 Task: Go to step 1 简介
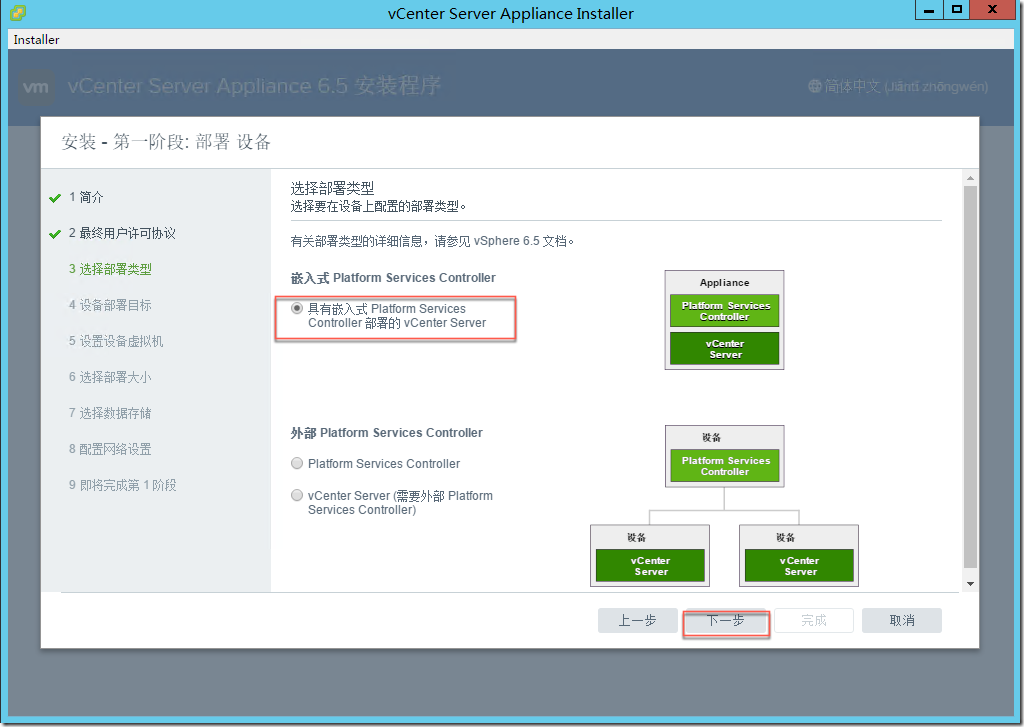click(x=86, y=197)
